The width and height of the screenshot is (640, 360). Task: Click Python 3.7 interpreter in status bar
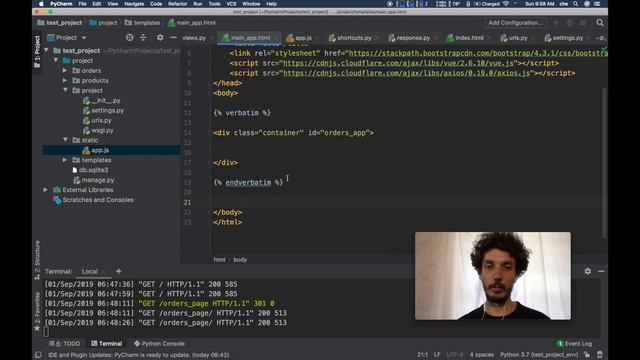539,355
